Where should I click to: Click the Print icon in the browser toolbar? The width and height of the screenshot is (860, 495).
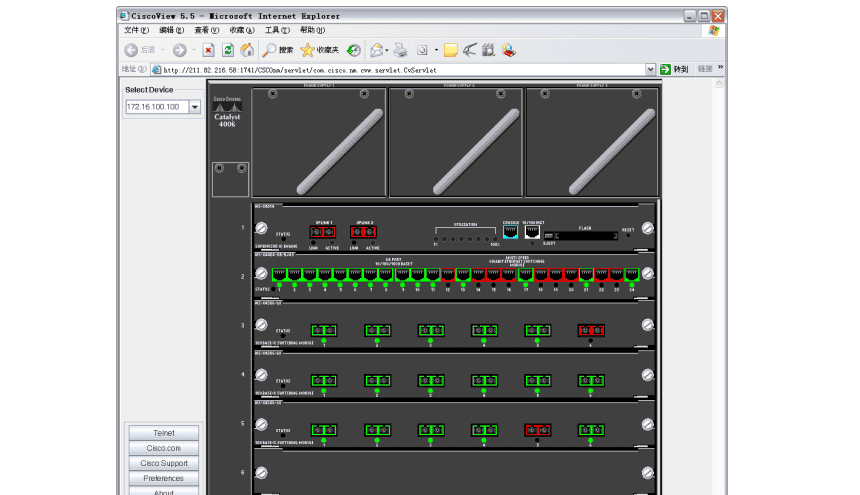point(400,50)
